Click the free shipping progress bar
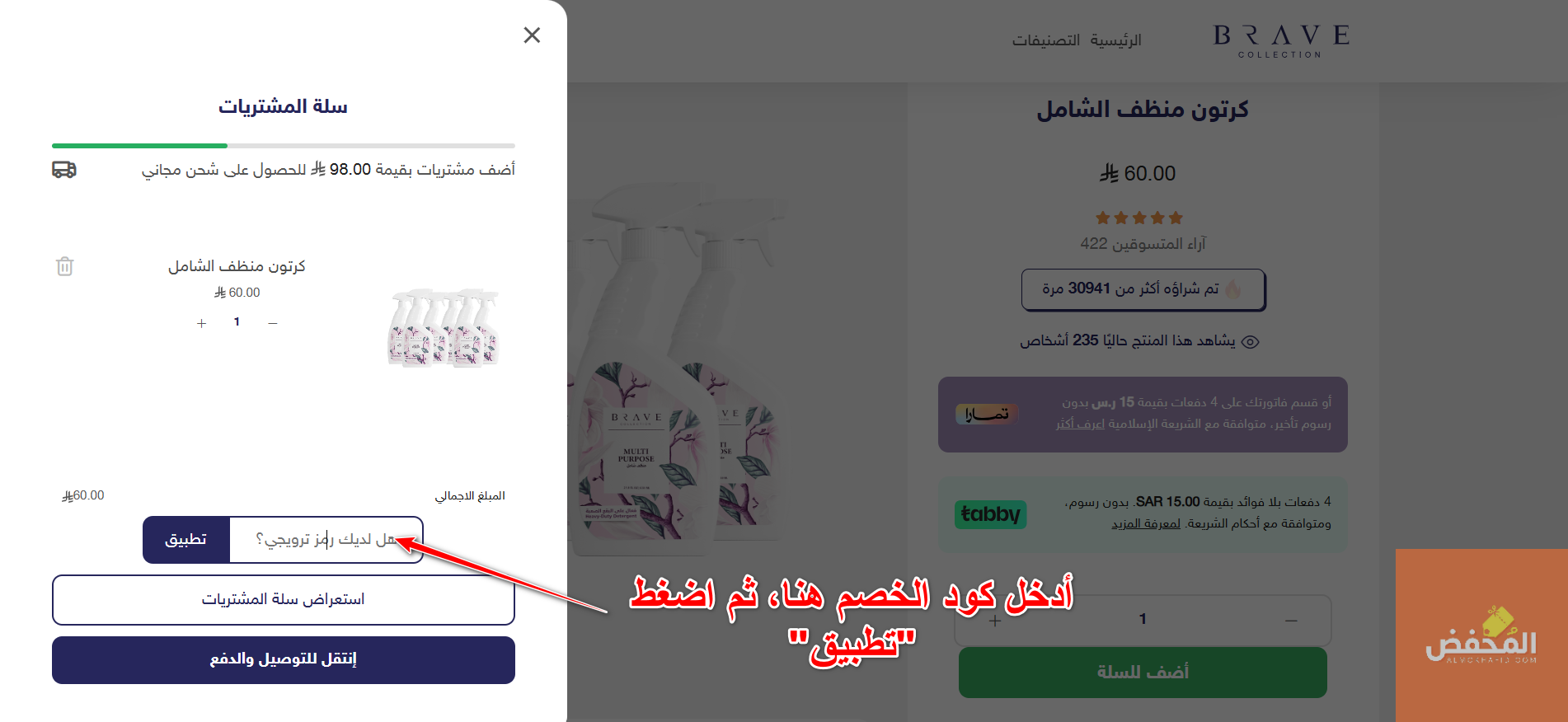The image size is (1568, 722). pos(284,146)
